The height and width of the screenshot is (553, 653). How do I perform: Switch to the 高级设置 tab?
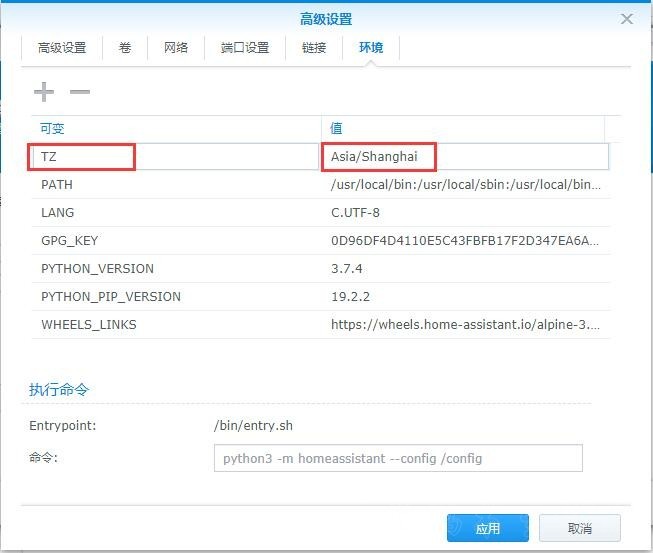[x=62, y=48]
